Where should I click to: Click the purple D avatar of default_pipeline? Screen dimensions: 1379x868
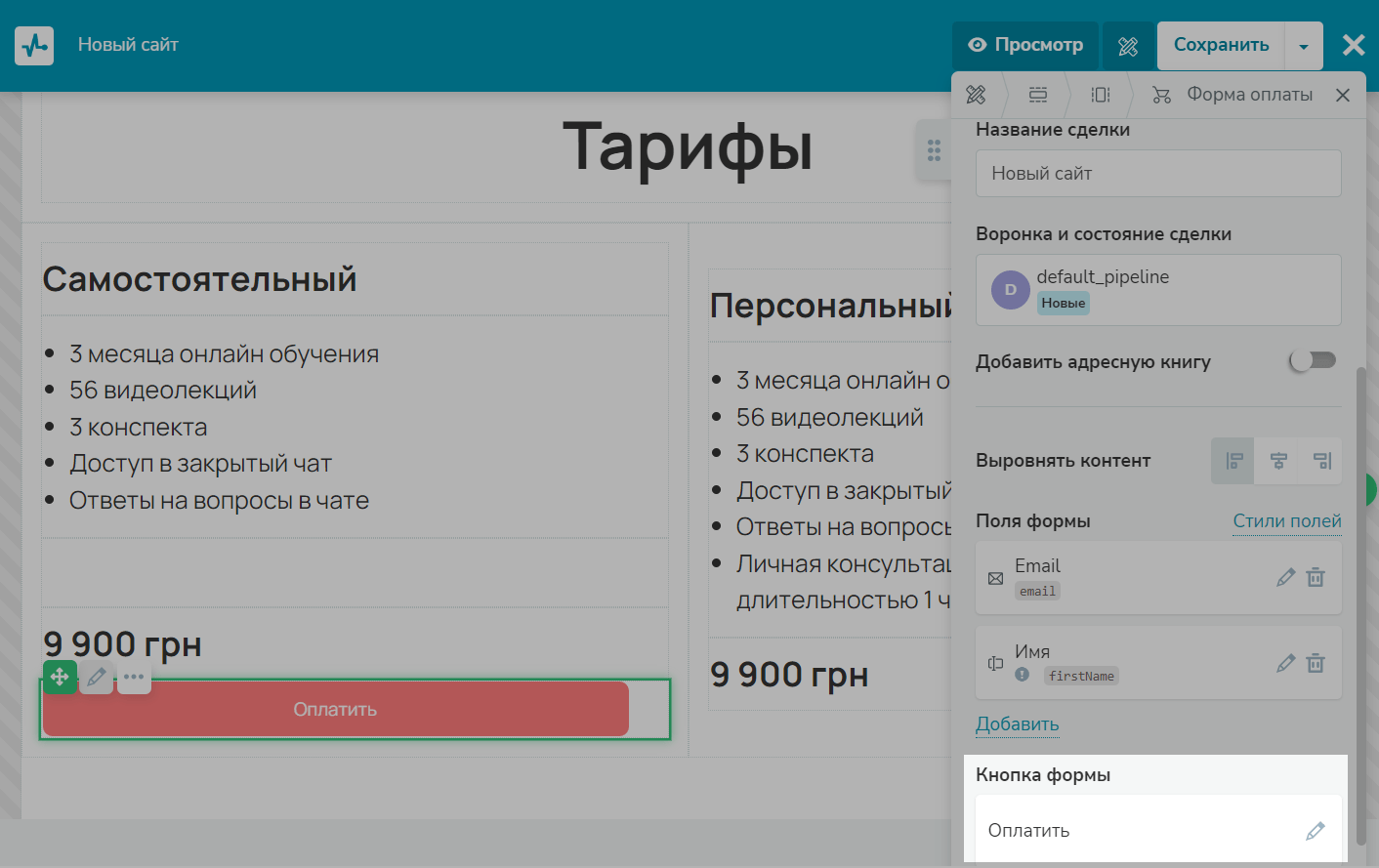point(1011,290)
